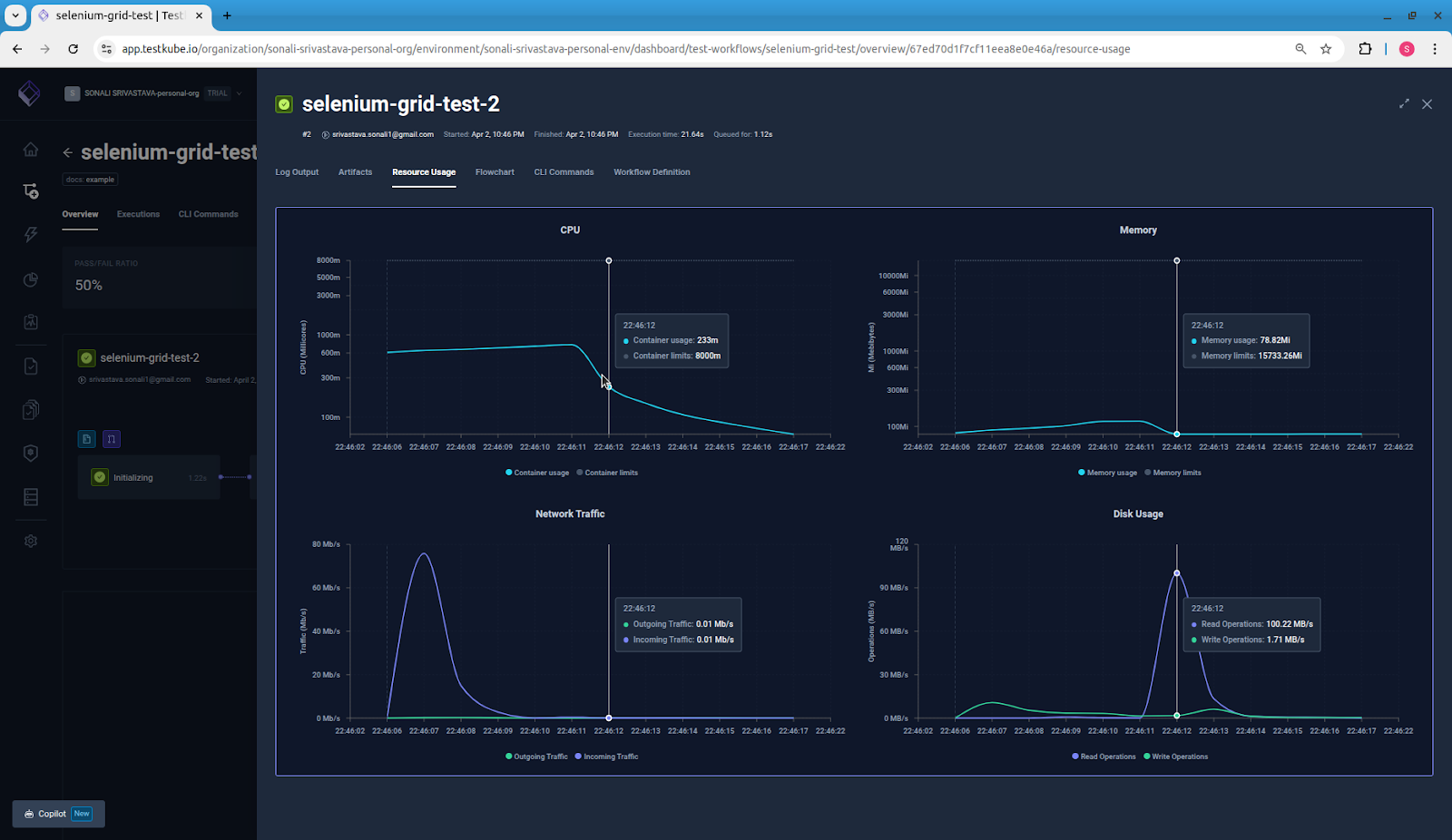1452x840 pixels.
Task: Open the shield sidebar icon
Action: pos(30,453)
